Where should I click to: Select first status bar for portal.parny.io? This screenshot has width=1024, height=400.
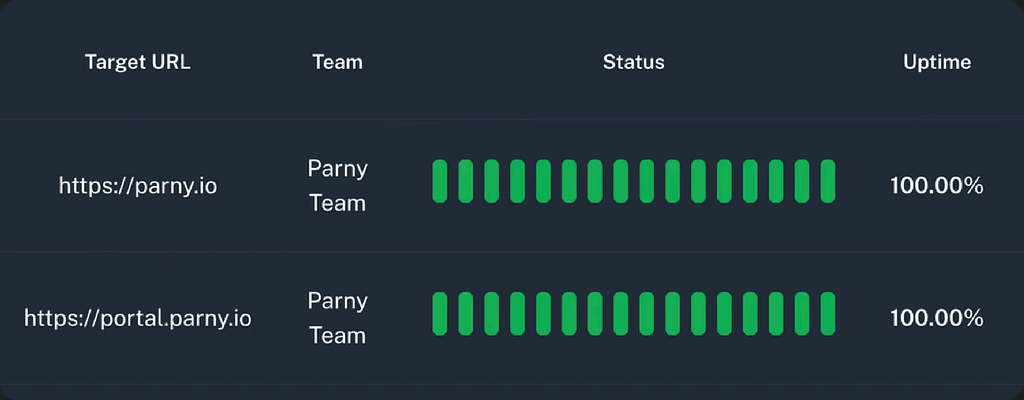(440, 314)
